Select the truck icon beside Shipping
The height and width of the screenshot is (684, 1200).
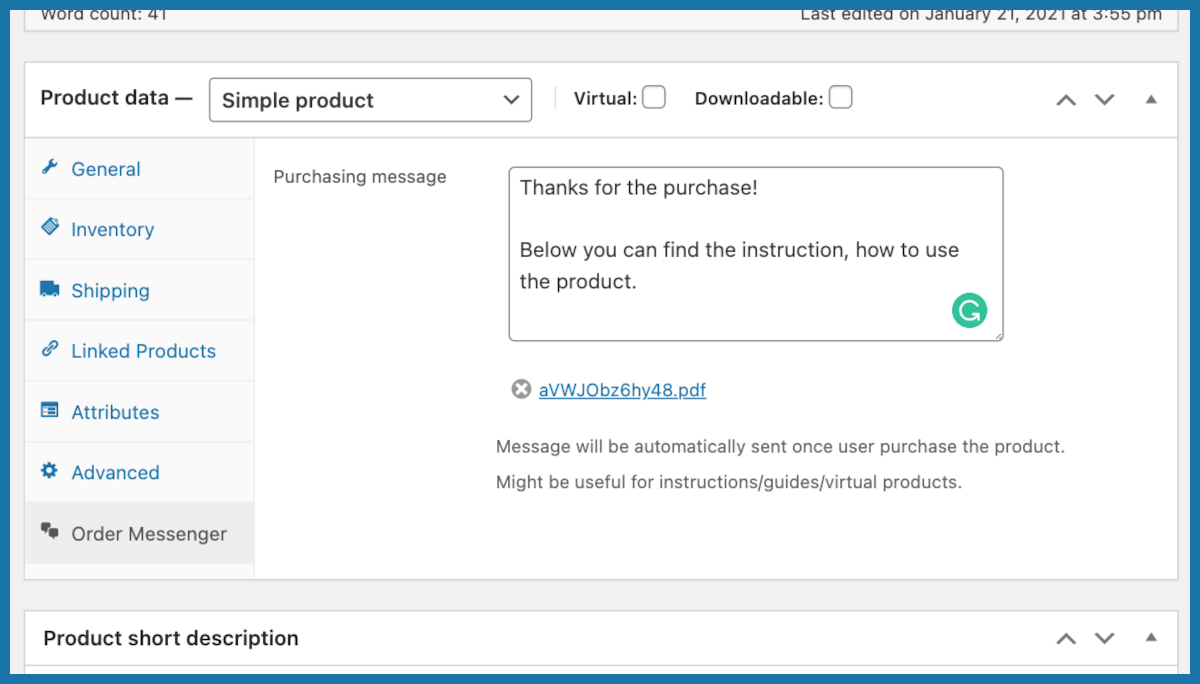tap(51, 290)
